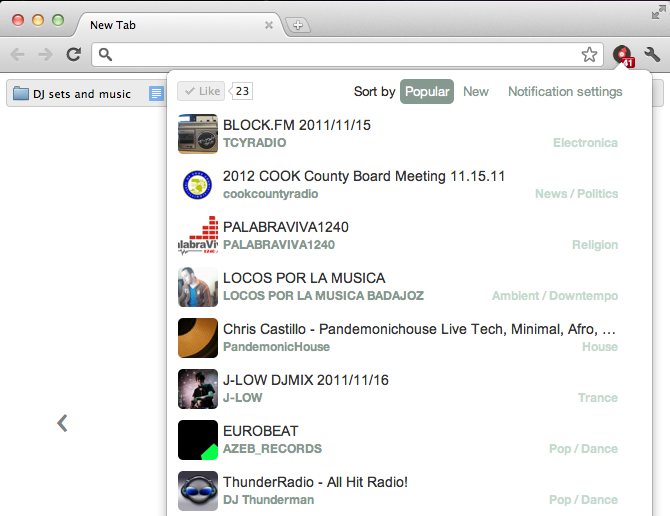Sort broadcasts by New
670x516 pixels.
476,91
